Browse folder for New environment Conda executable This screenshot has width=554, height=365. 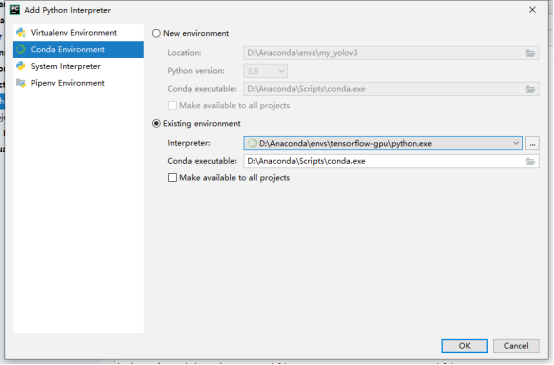tap(530, 89)
